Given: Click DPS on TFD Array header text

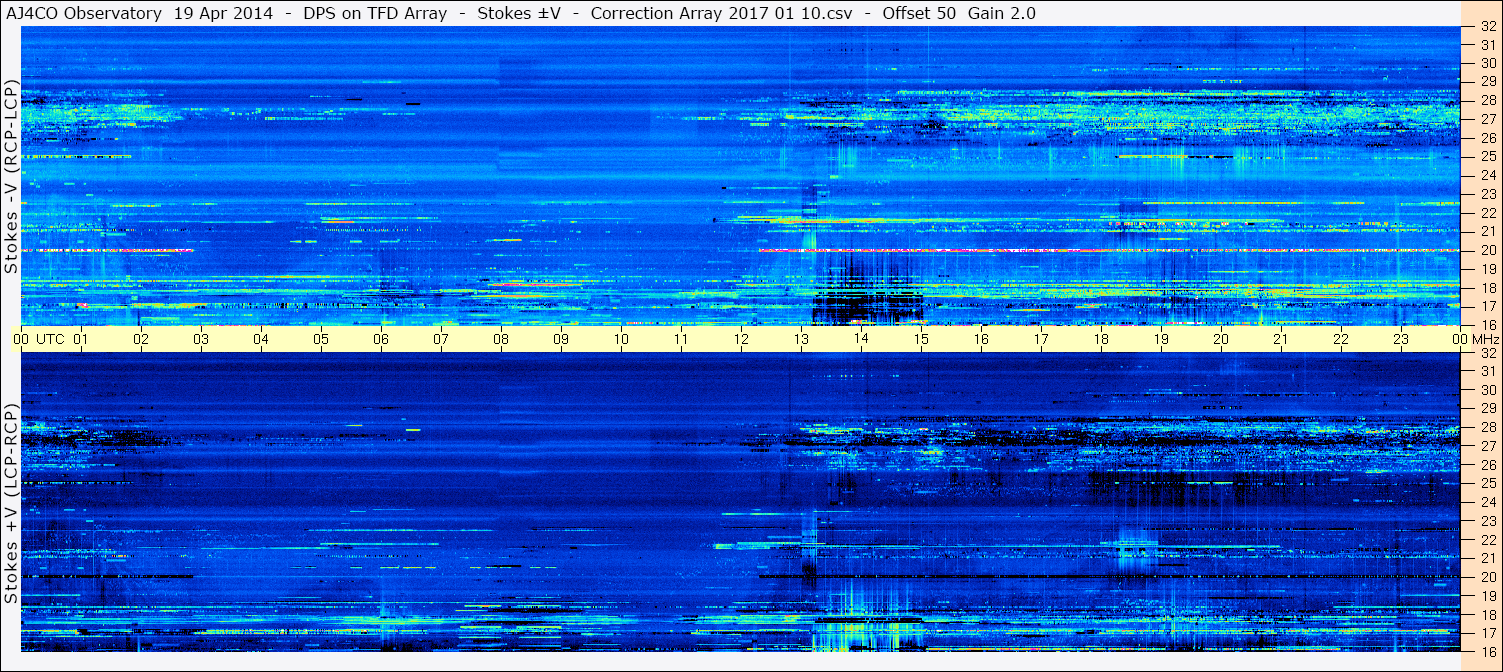Looking at the screenshot, I should 375,13.
